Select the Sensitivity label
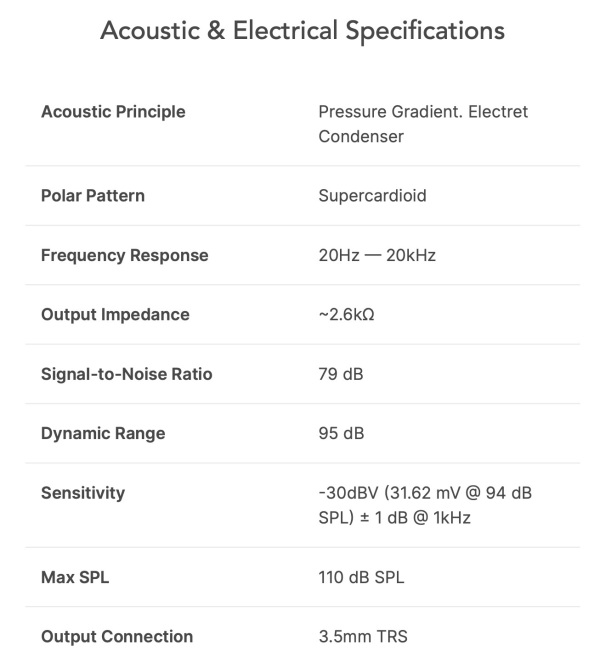The image size is (600, 657). [x=83, y=493]
